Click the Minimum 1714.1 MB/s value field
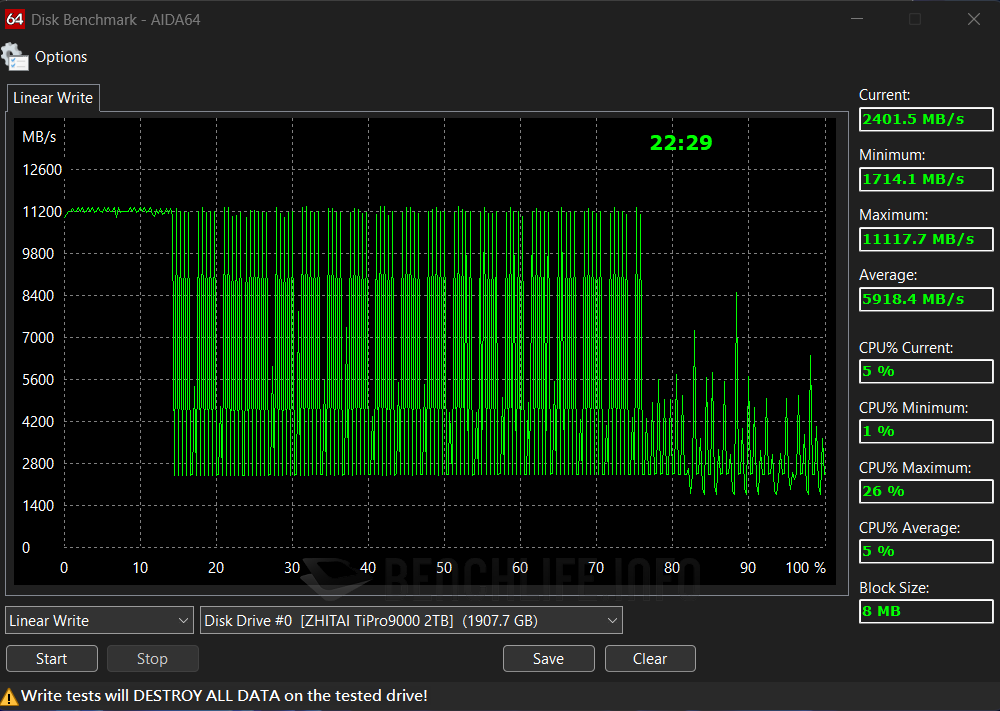The height and width of the screenshot is (711, 1000). coord(926,179)
